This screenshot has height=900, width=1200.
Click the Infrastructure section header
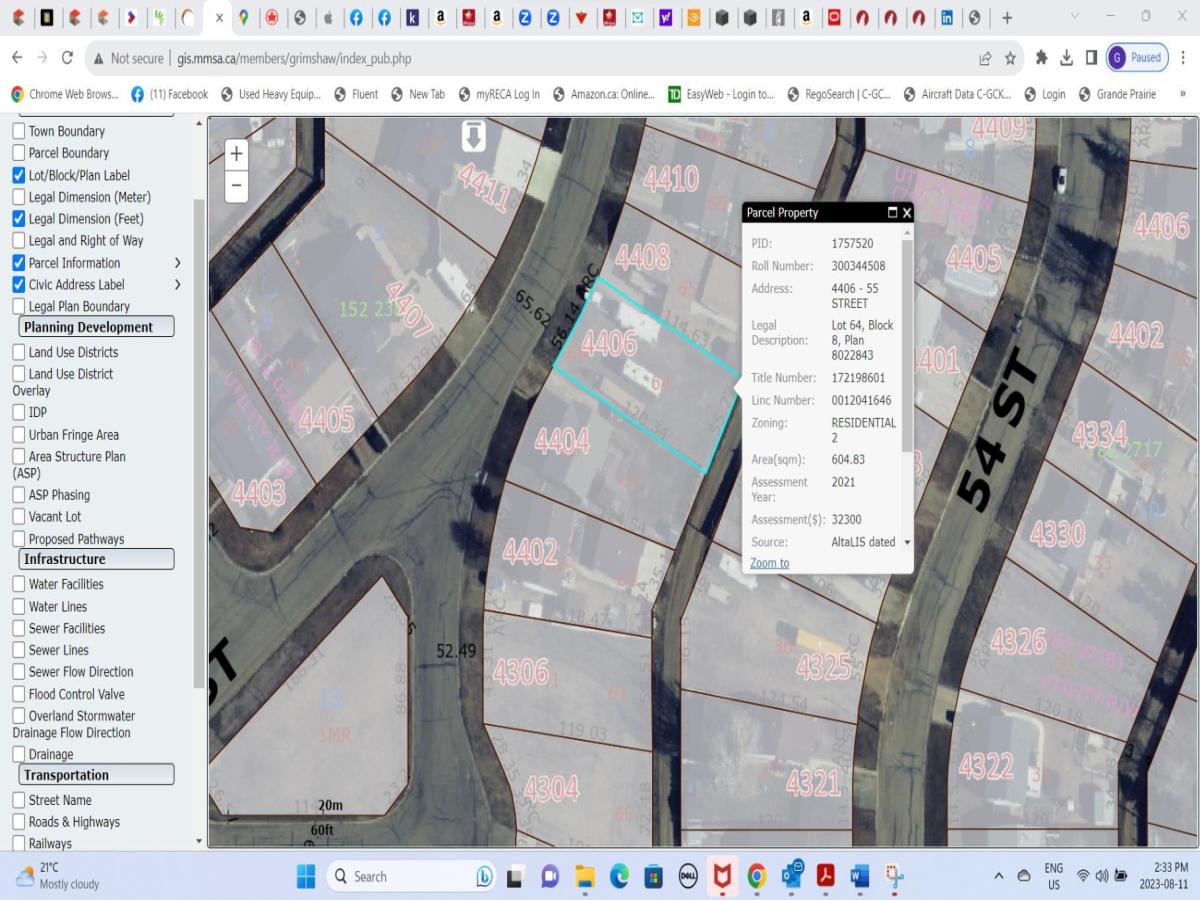(x=96, y=559)
